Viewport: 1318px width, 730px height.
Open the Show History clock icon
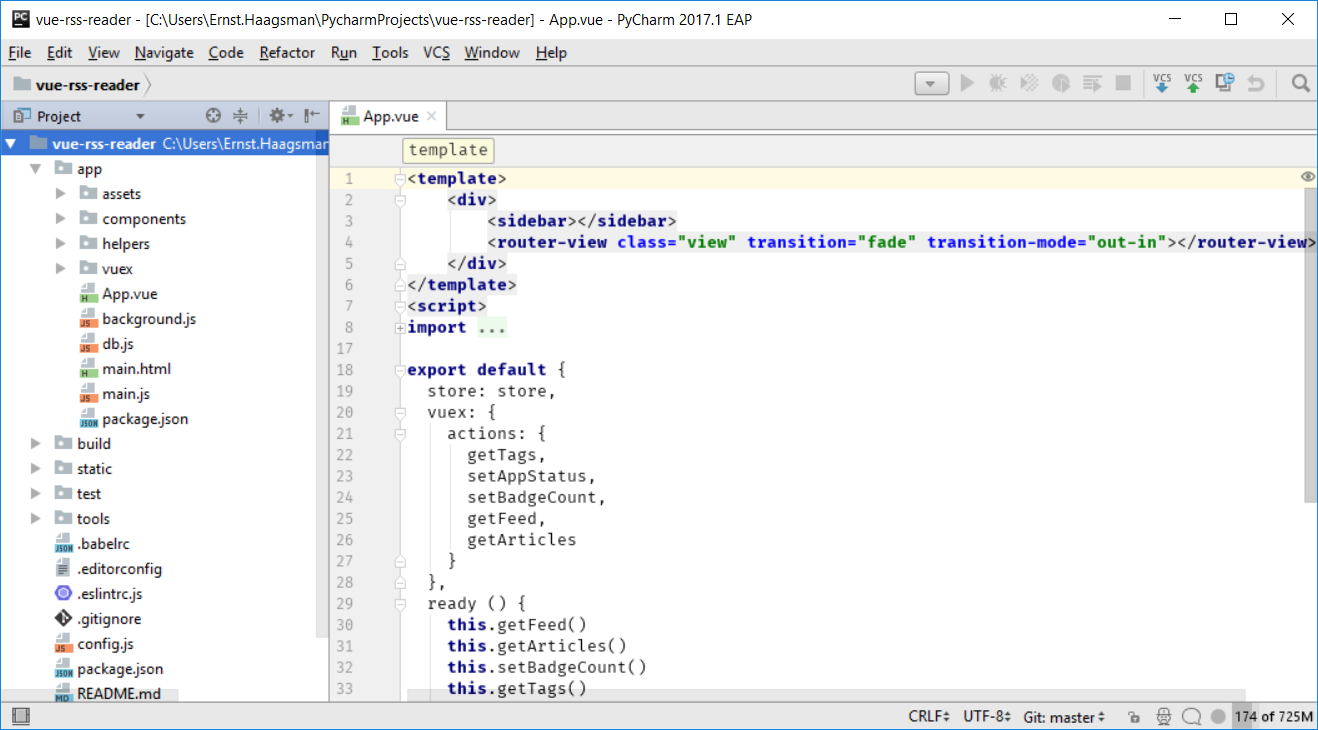click(1224, 84)
